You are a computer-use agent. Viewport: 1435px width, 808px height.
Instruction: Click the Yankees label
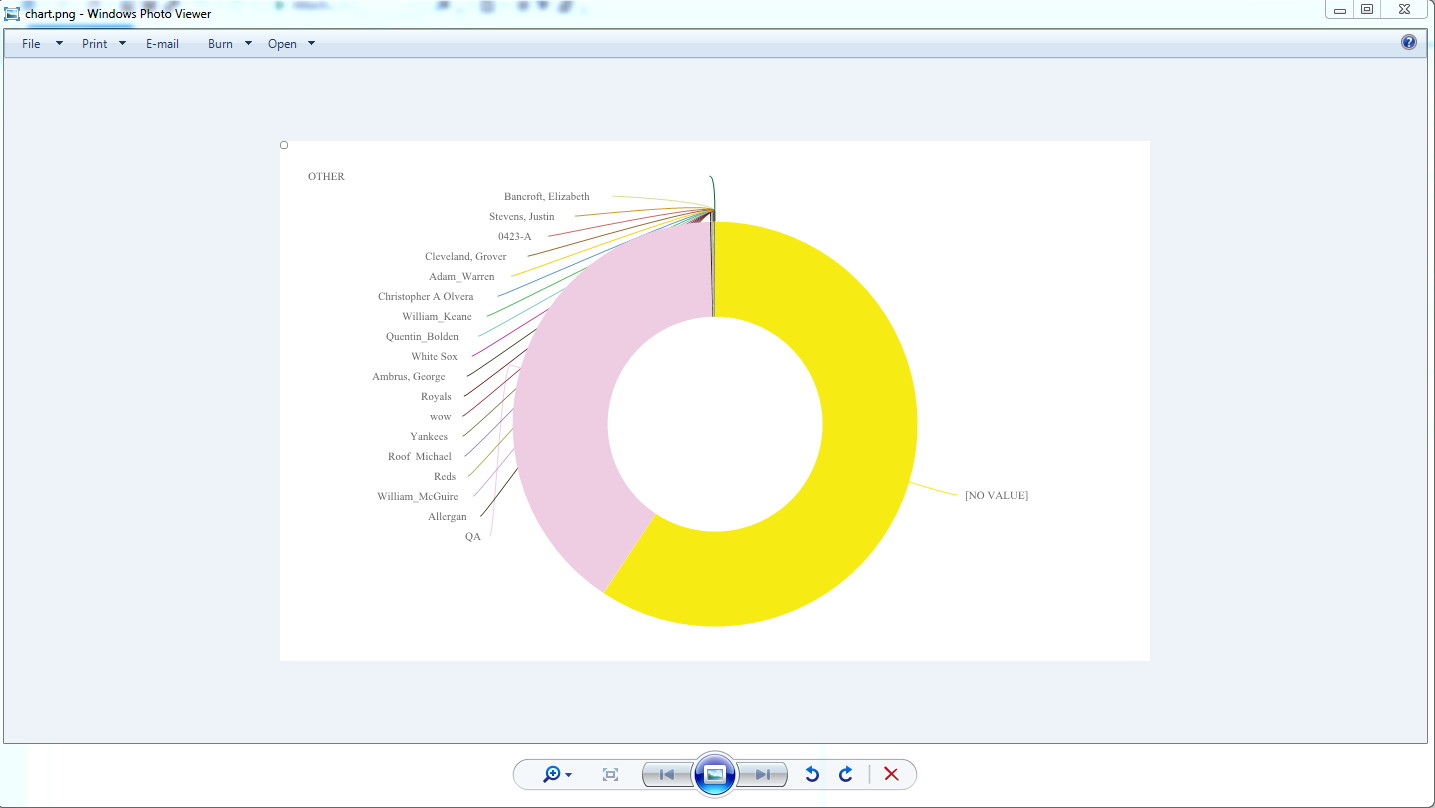coord(429,436)
